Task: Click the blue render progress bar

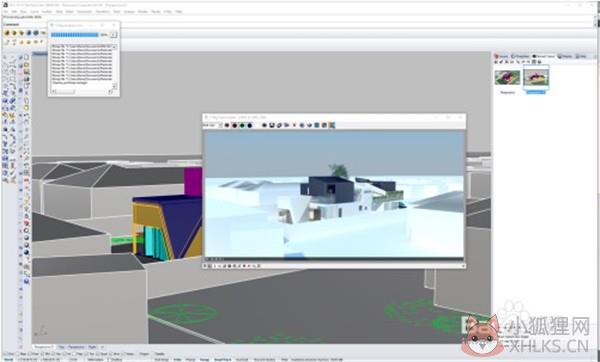Action: (x=75, y=35)
